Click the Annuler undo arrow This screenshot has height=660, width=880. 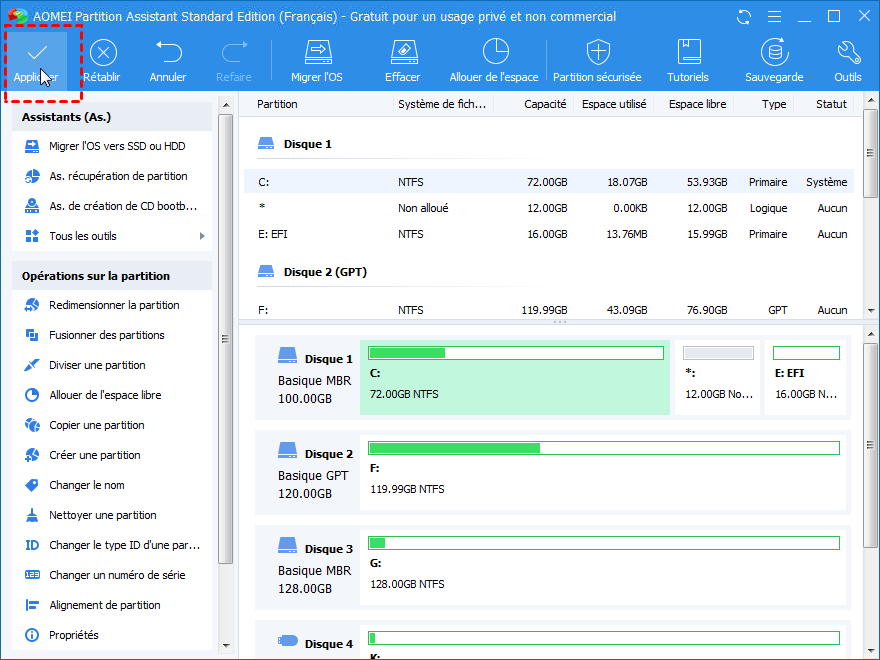(x=168, y=52)
